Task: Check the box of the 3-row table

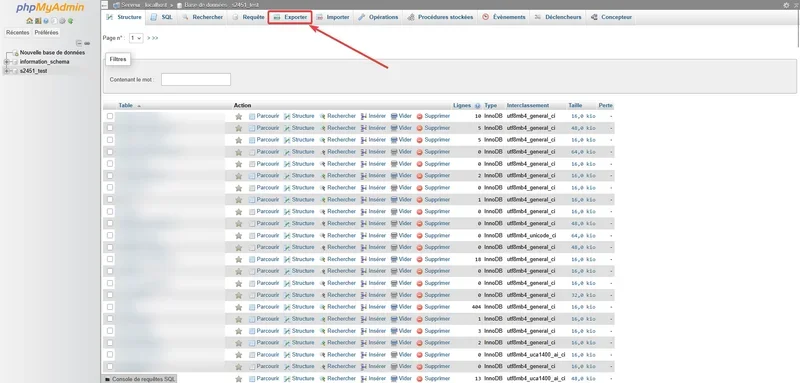Action: click(110, 330)
